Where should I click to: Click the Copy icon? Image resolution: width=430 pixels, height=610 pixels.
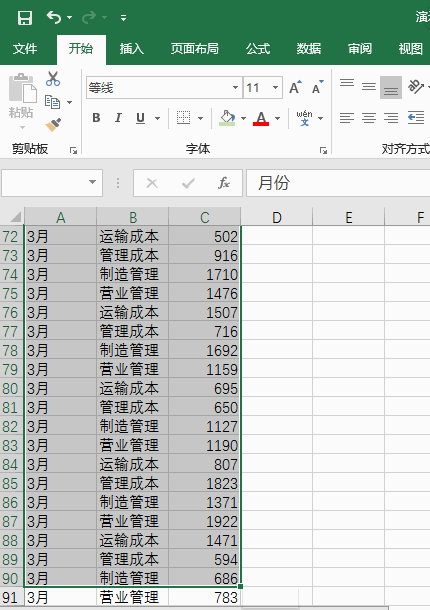click(53, 102)
